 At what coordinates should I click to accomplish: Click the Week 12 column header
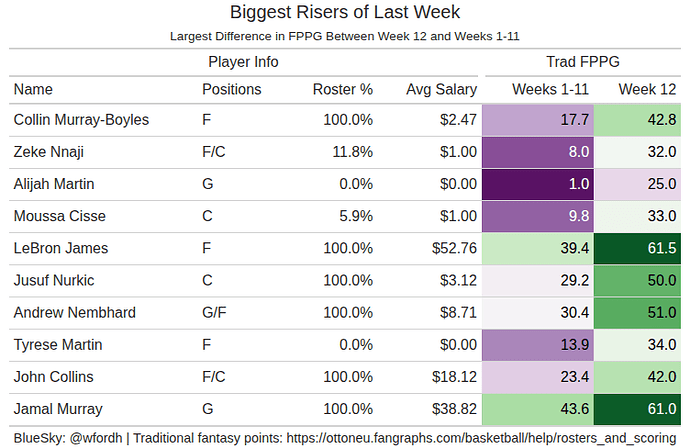648,89
